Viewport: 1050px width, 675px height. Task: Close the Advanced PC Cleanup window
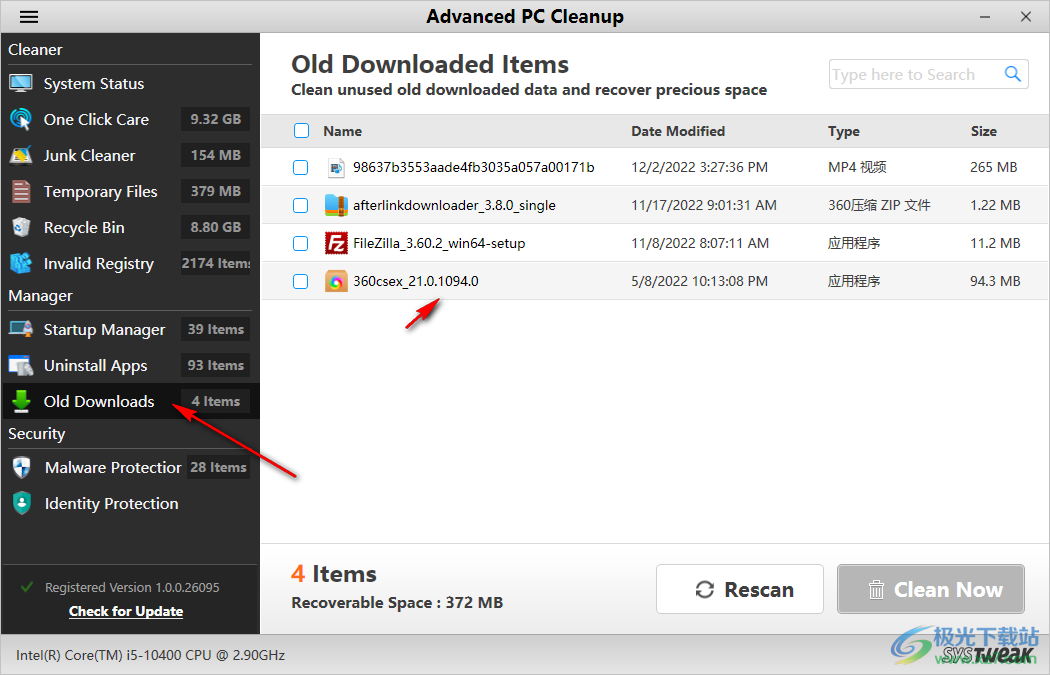(x=1025, y=17)
